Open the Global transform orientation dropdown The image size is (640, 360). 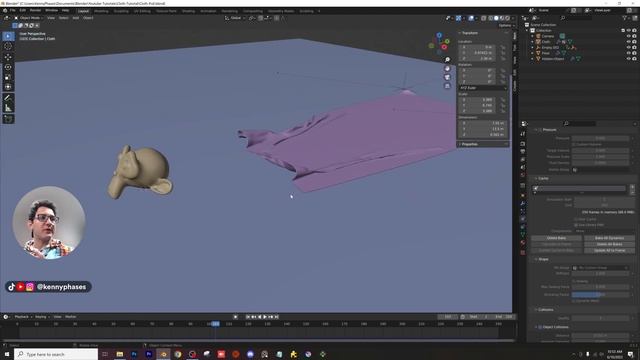click(235, 18)
